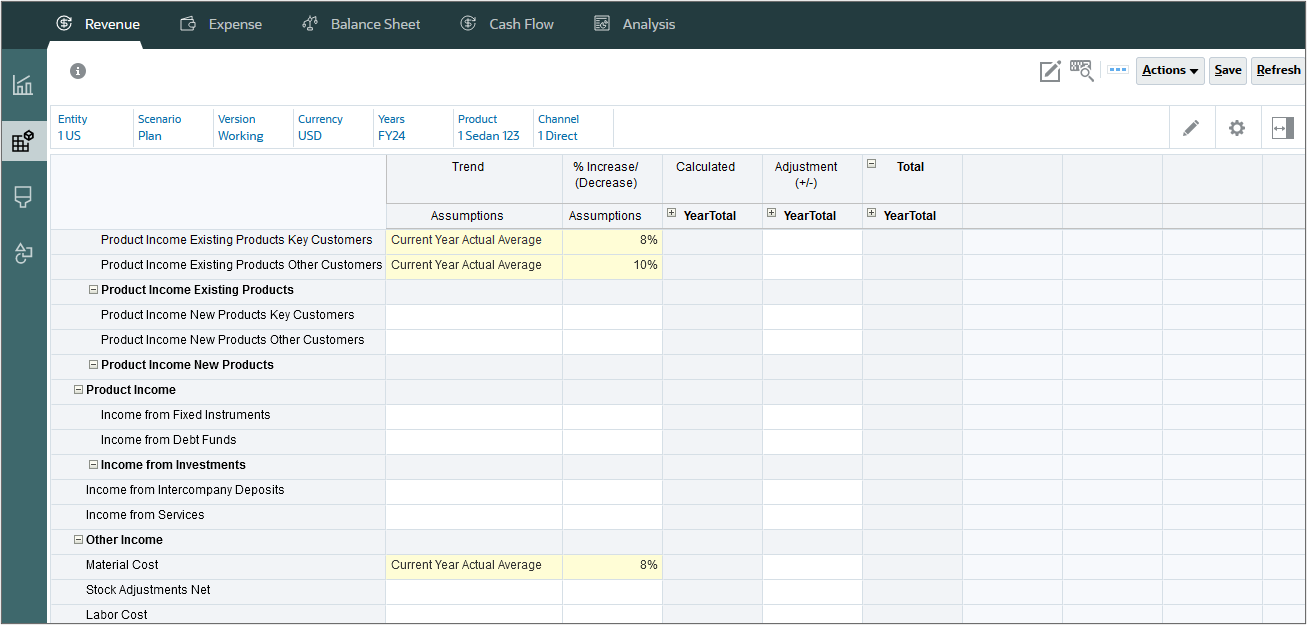The image size is (1307, 625).
Task: Click the information icon above the form
Action: 78,71
